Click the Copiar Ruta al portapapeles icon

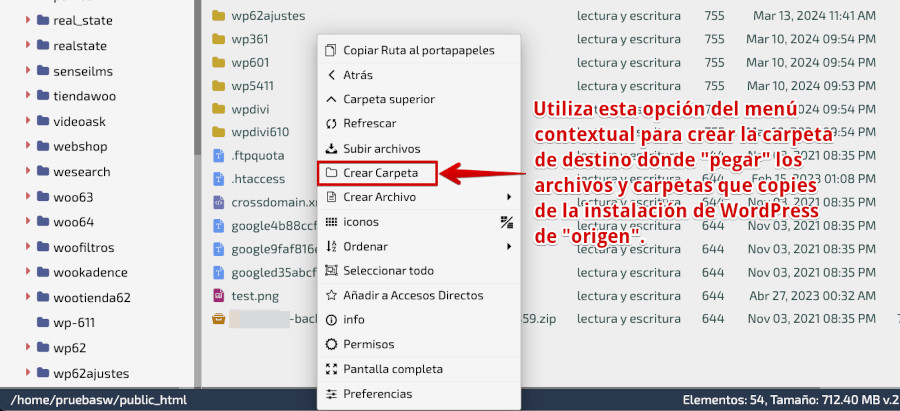pyautogui.click(x=331, y=51)
